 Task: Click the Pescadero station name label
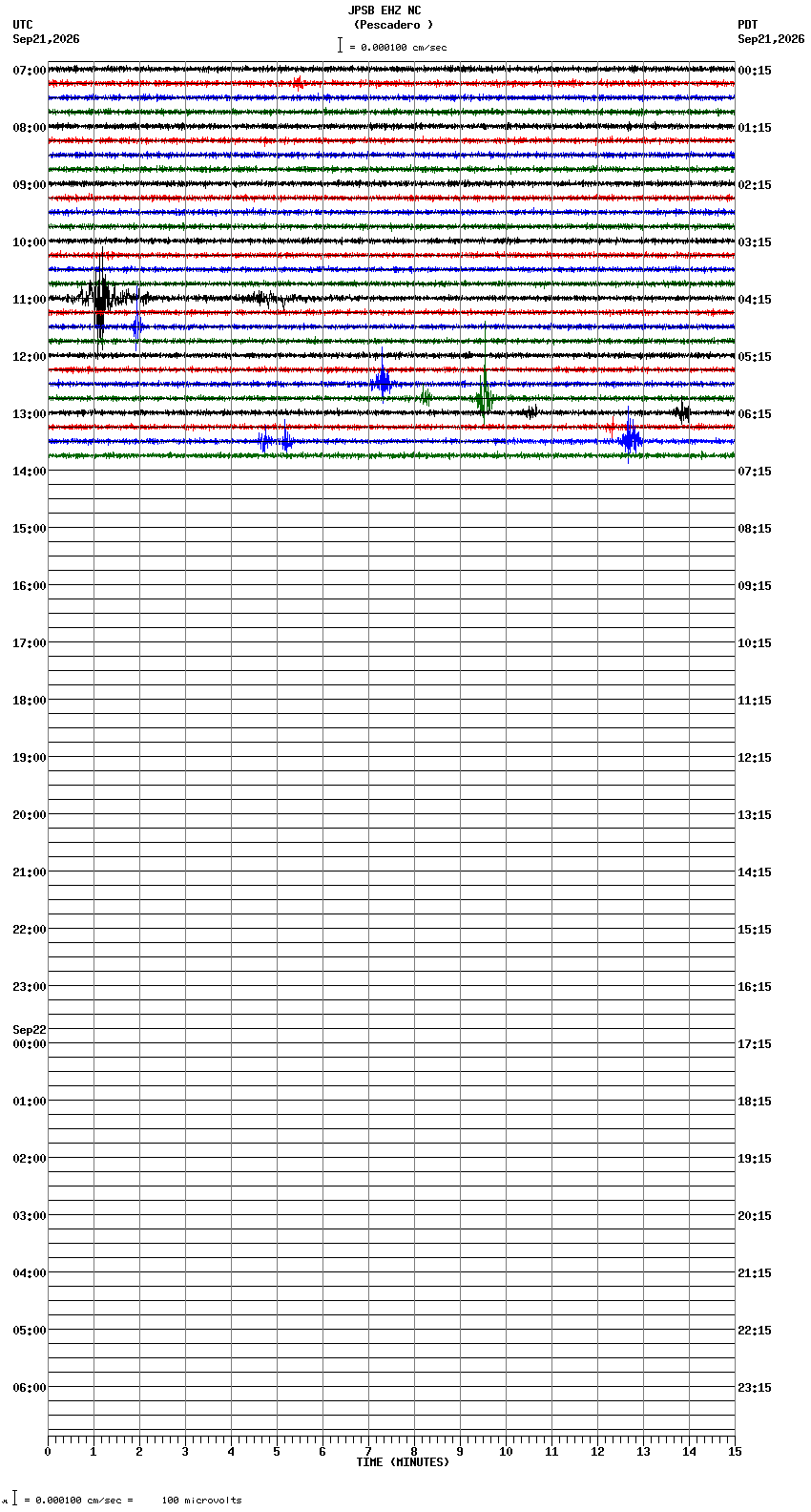393,25
